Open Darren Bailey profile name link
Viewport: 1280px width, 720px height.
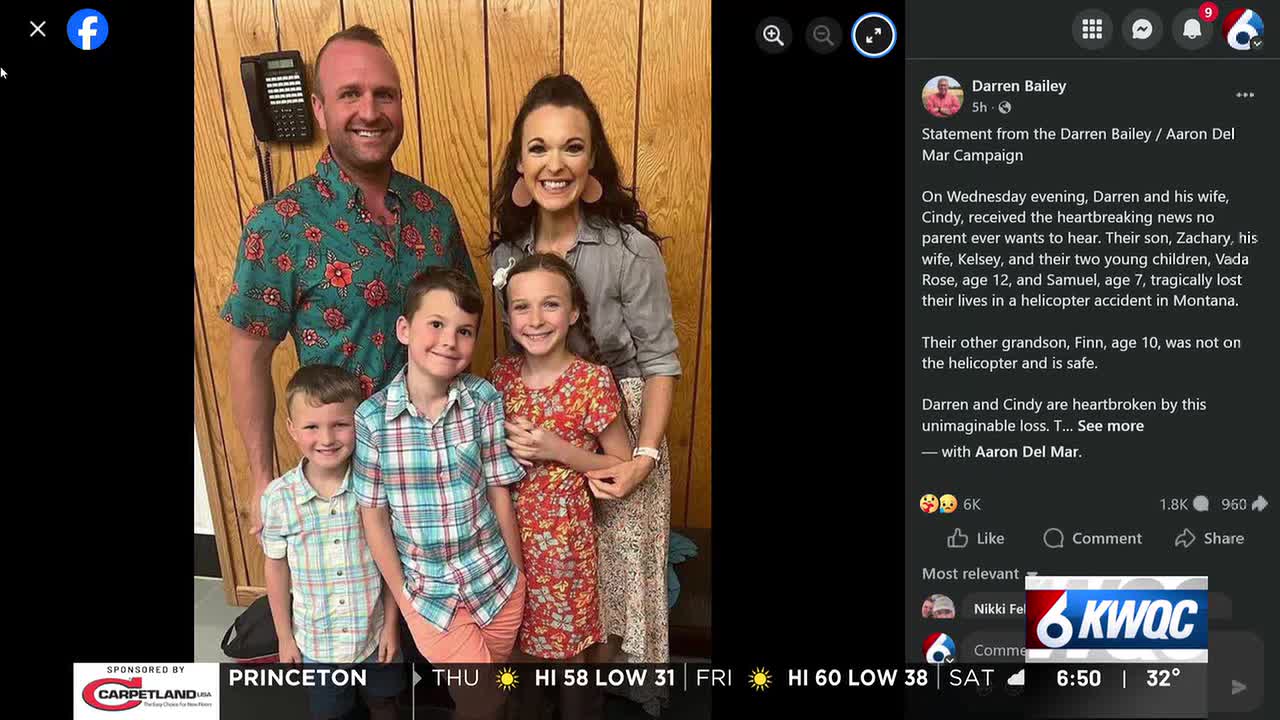pyautogui.click(x=1019, y=86)
